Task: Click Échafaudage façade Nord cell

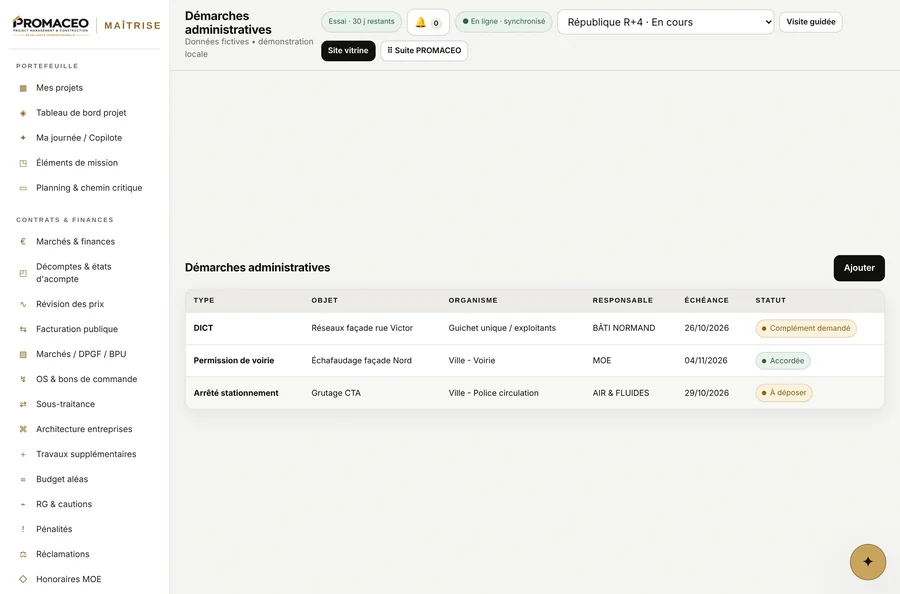Action: tap(361, 361)
